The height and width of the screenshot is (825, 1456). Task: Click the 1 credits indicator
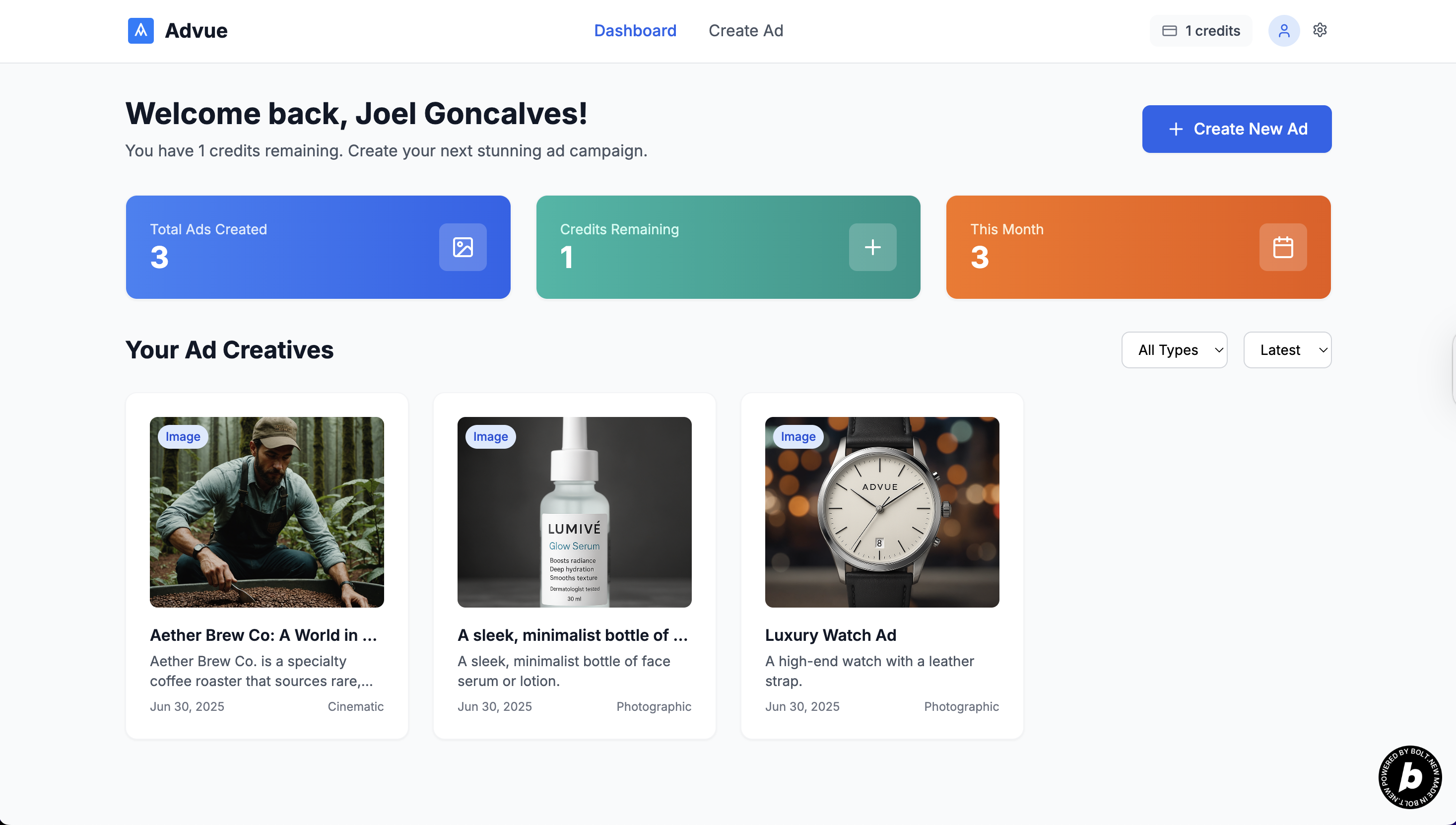click(x=1200, y=31)
